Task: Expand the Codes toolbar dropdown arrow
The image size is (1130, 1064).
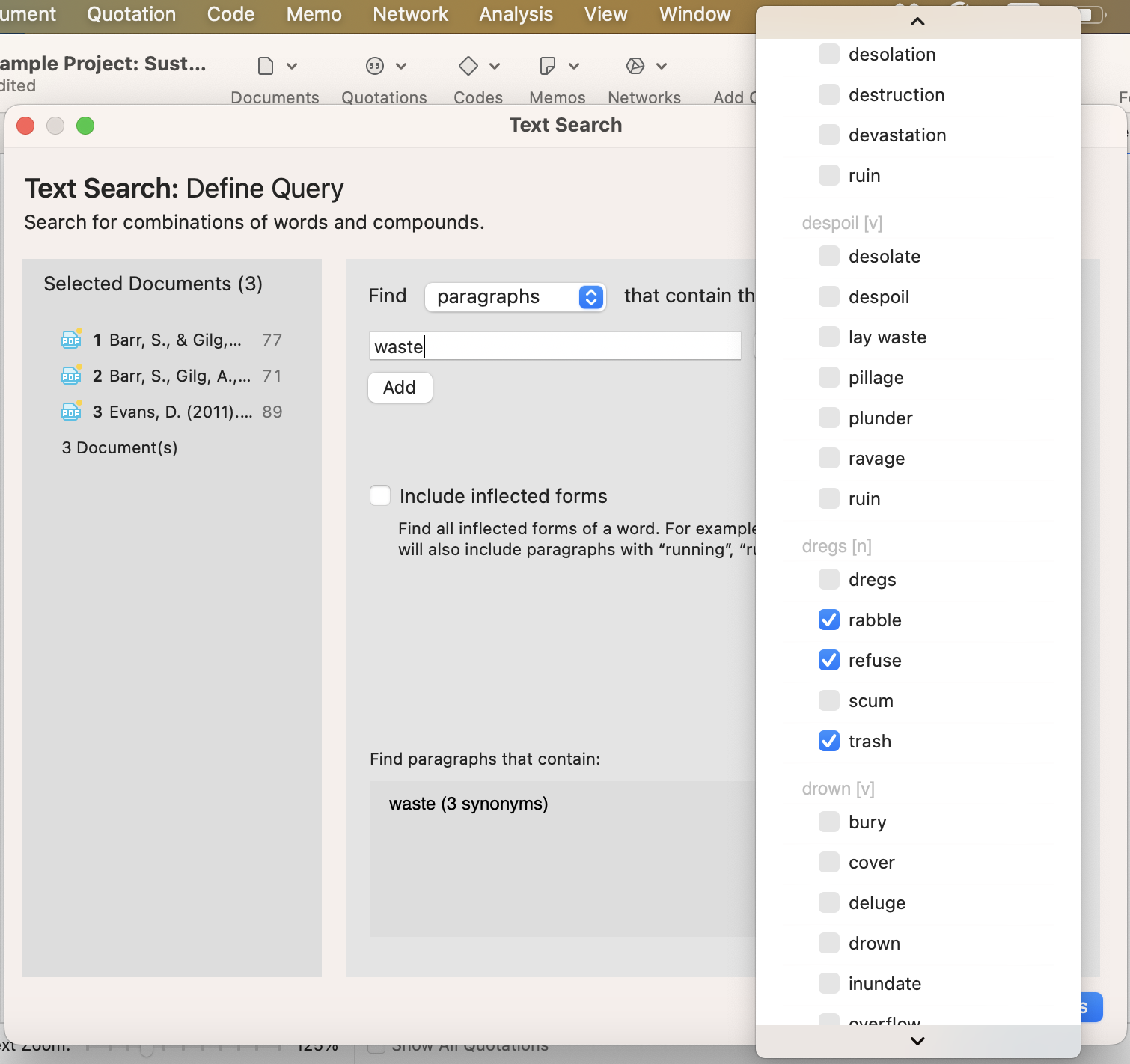Action: [x=495, y=67]
